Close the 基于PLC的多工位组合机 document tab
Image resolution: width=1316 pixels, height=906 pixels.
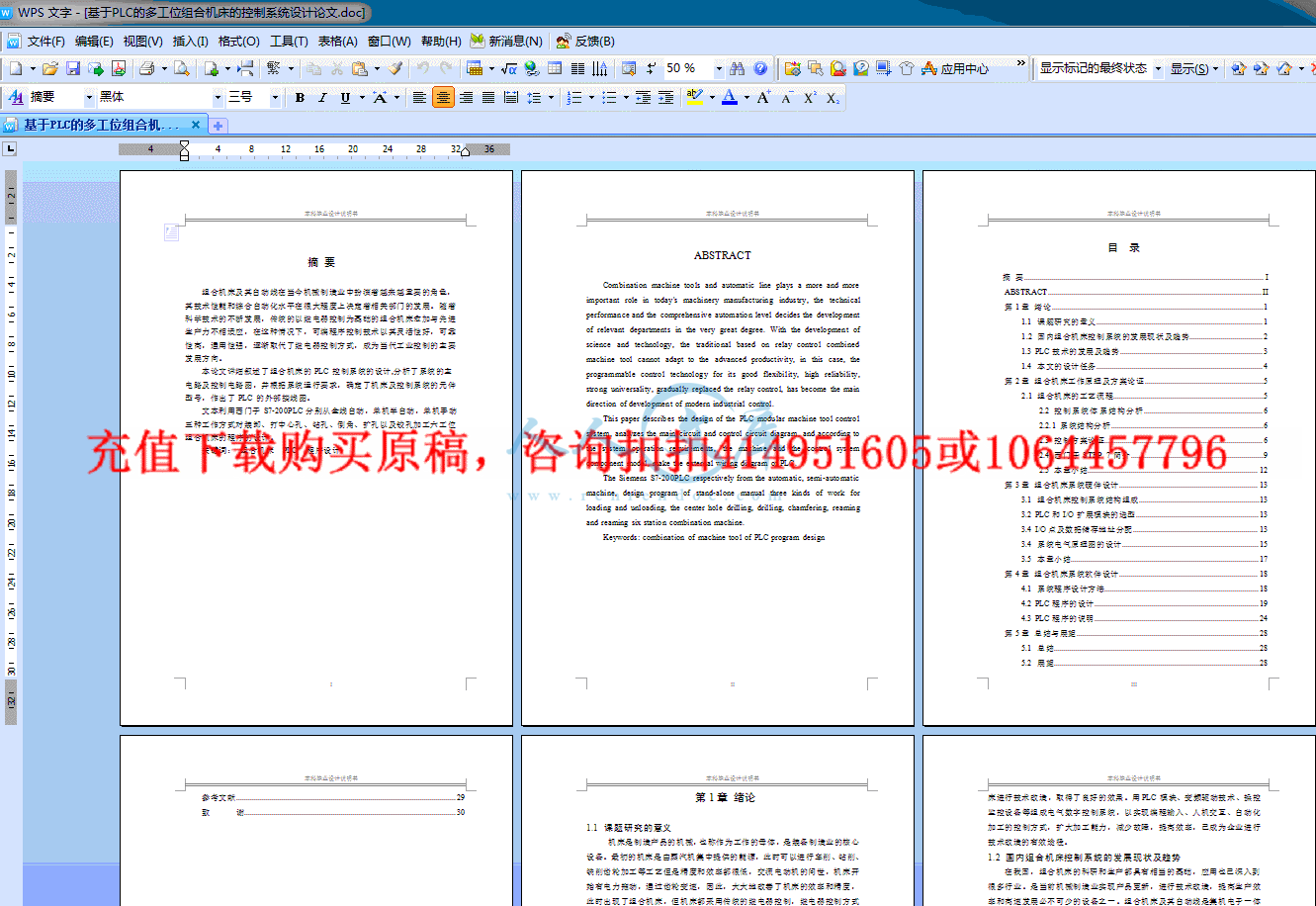pyautogui.click(x=196, y=125)
